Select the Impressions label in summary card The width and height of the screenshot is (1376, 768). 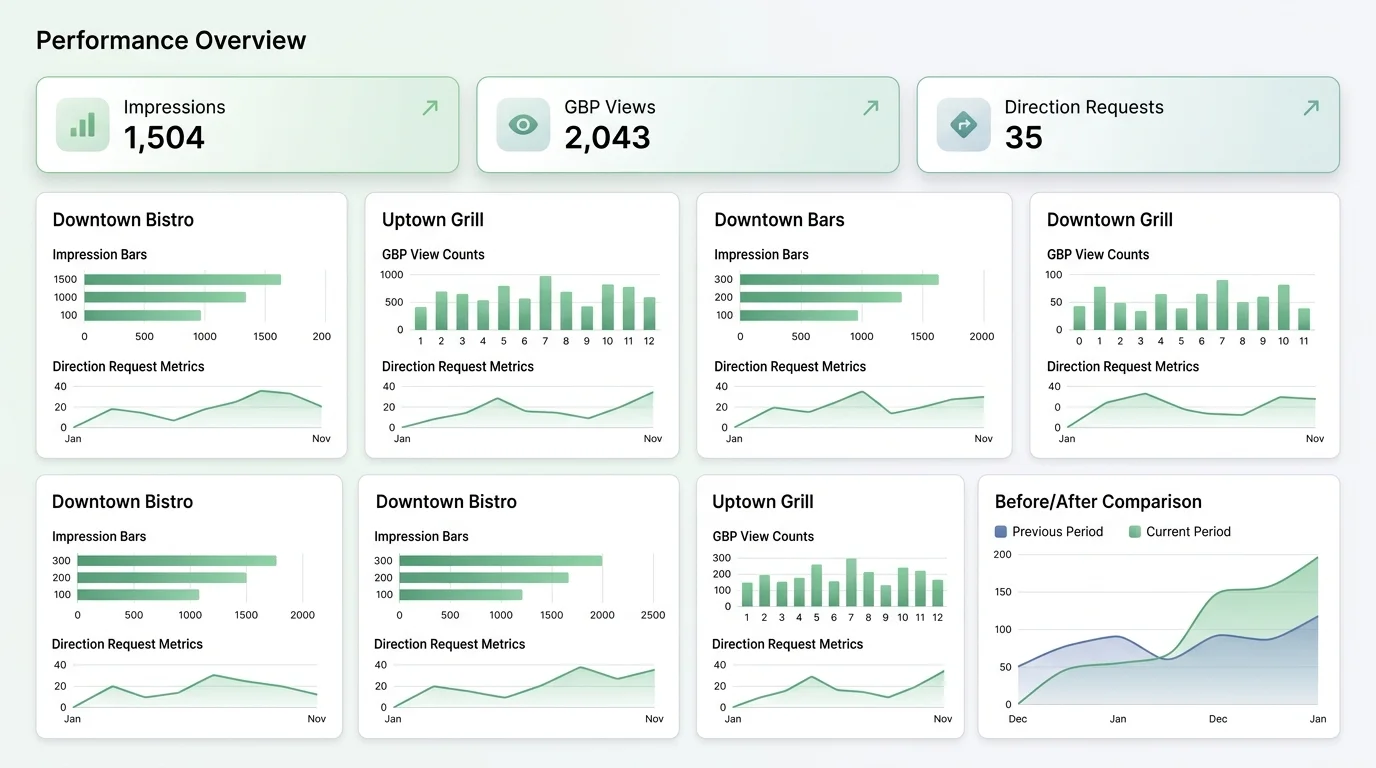pos(174,107)
